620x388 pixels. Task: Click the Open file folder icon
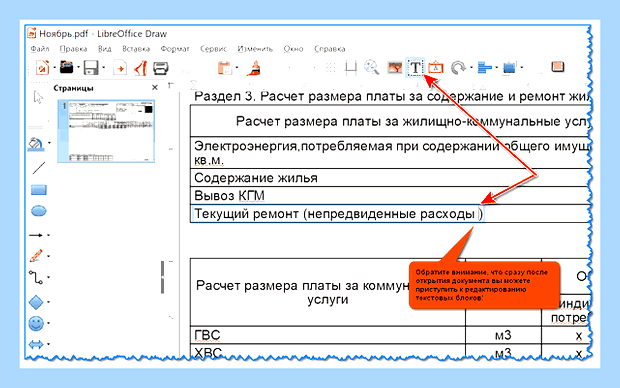tap(66, 68)
